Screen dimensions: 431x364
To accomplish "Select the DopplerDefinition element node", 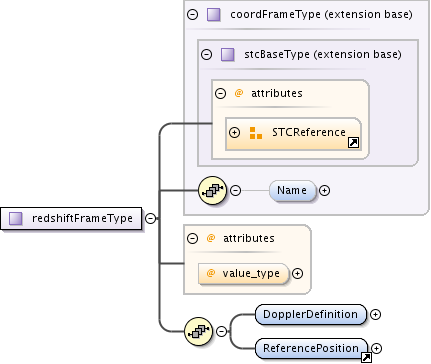I will [311, 314].
